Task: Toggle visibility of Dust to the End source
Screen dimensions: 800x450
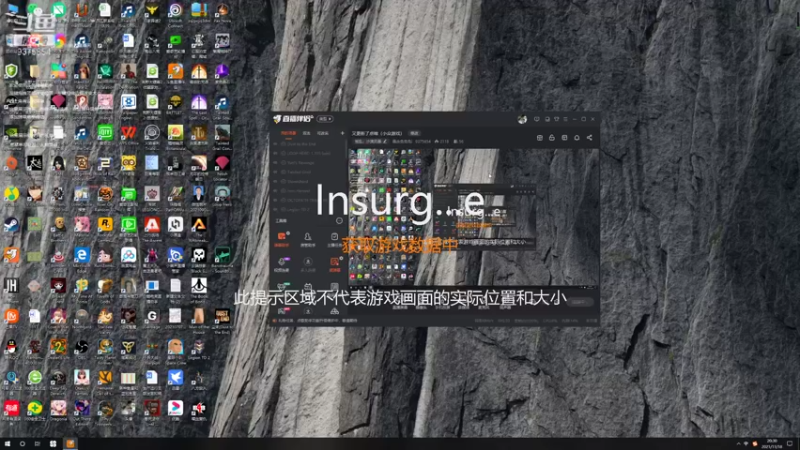Action: [x=276, y=144]
